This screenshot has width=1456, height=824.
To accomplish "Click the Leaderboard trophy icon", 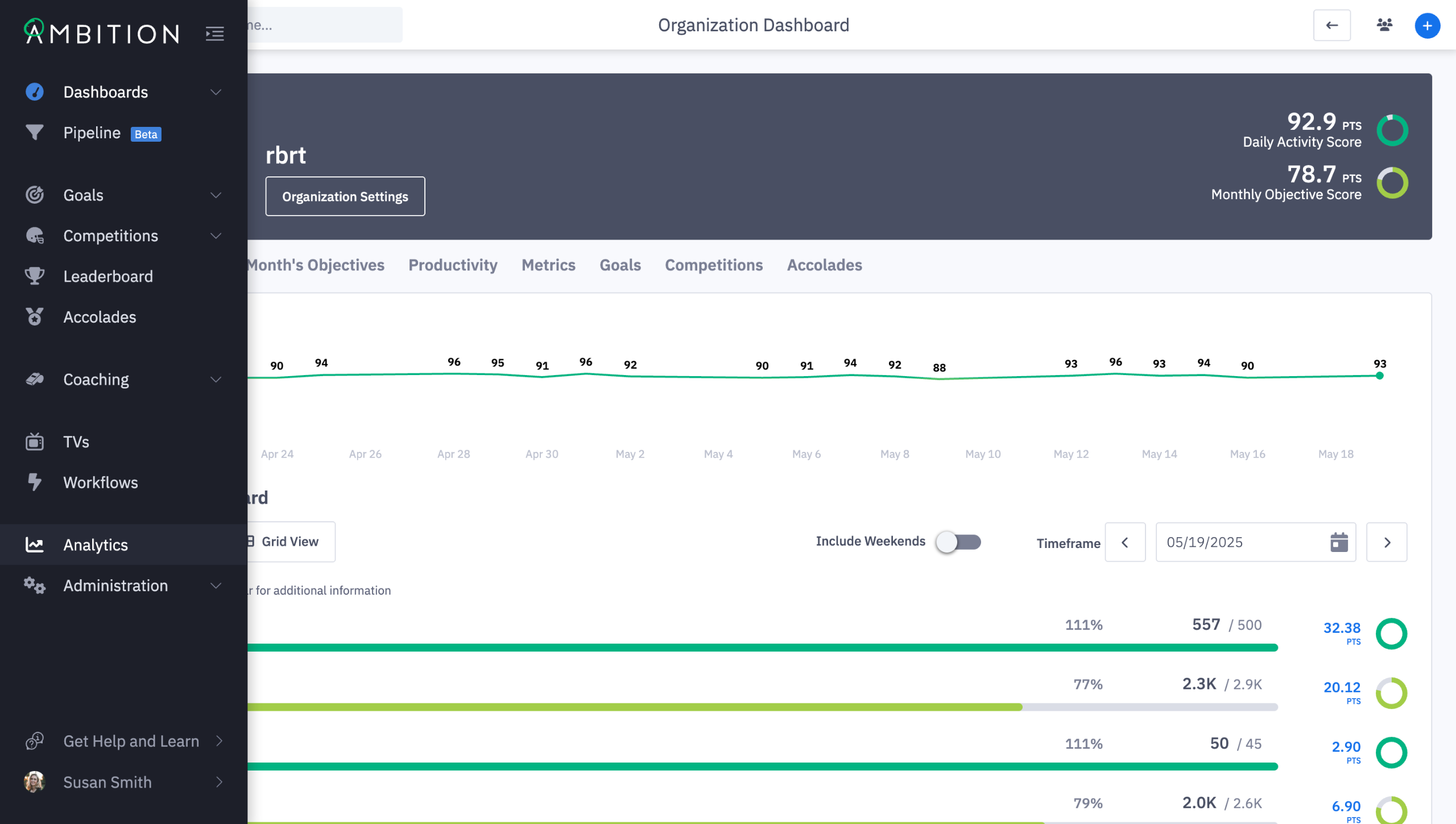I will 35,276.
